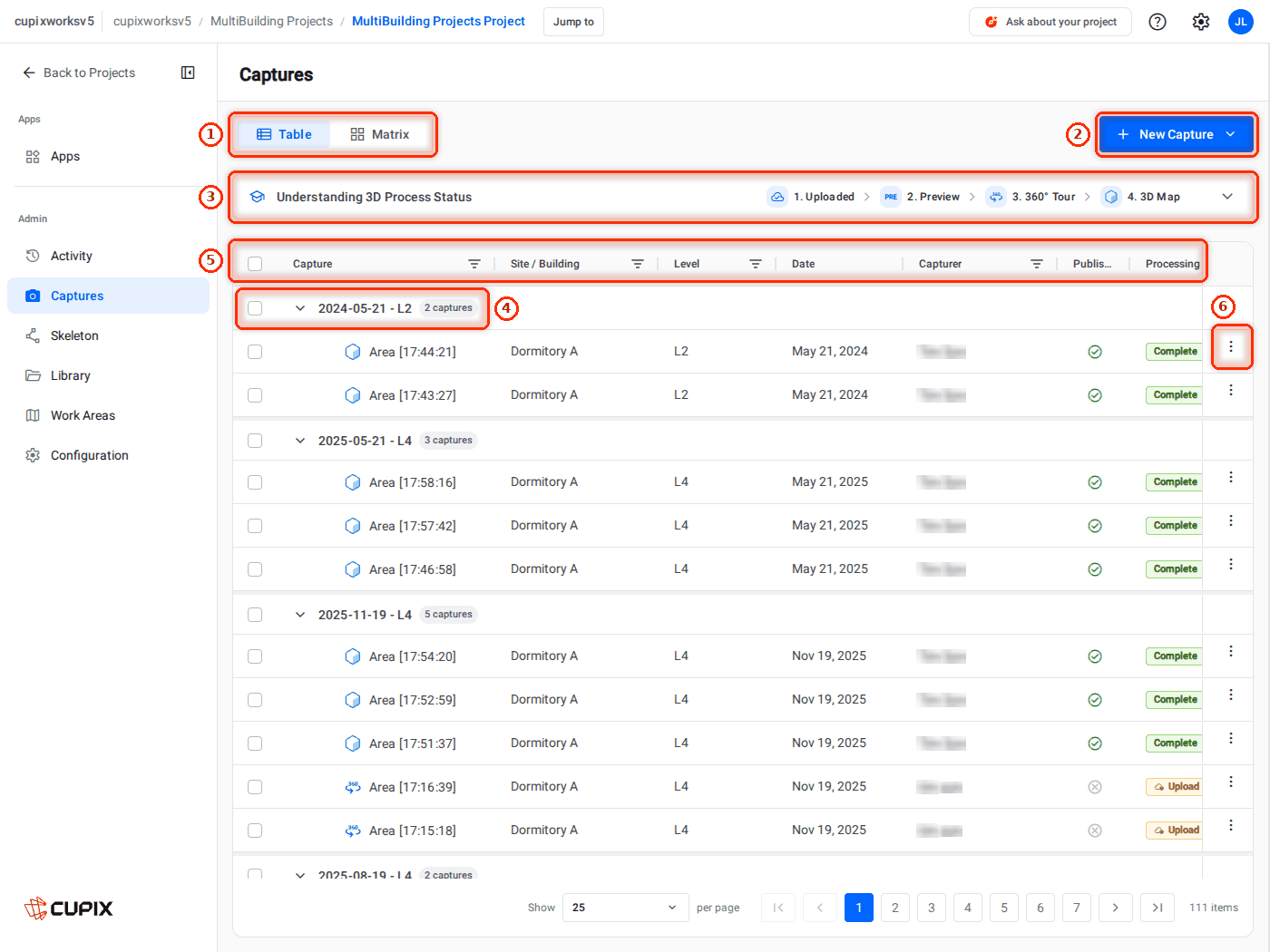This screenshot has width=1270, height=952.
Task: Click 3D map icon for Area [17:54:20]
Action: pos(353,656)
